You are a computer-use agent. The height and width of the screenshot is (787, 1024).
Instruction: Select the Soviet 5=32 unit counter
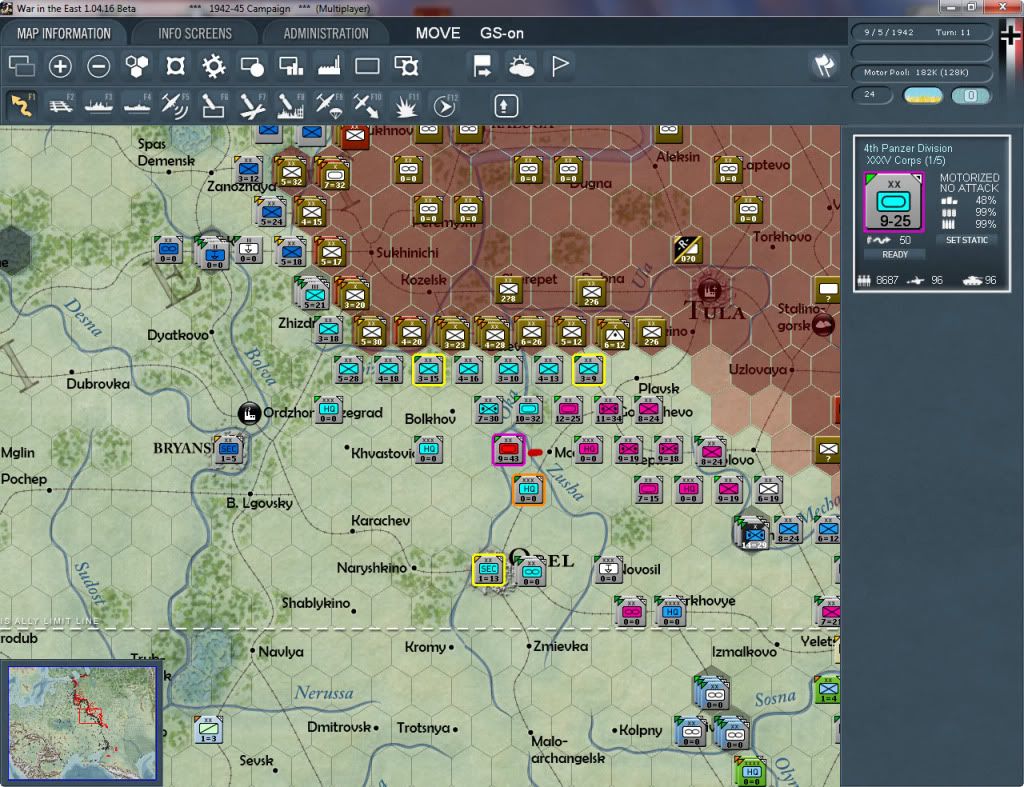pos(291,172)
